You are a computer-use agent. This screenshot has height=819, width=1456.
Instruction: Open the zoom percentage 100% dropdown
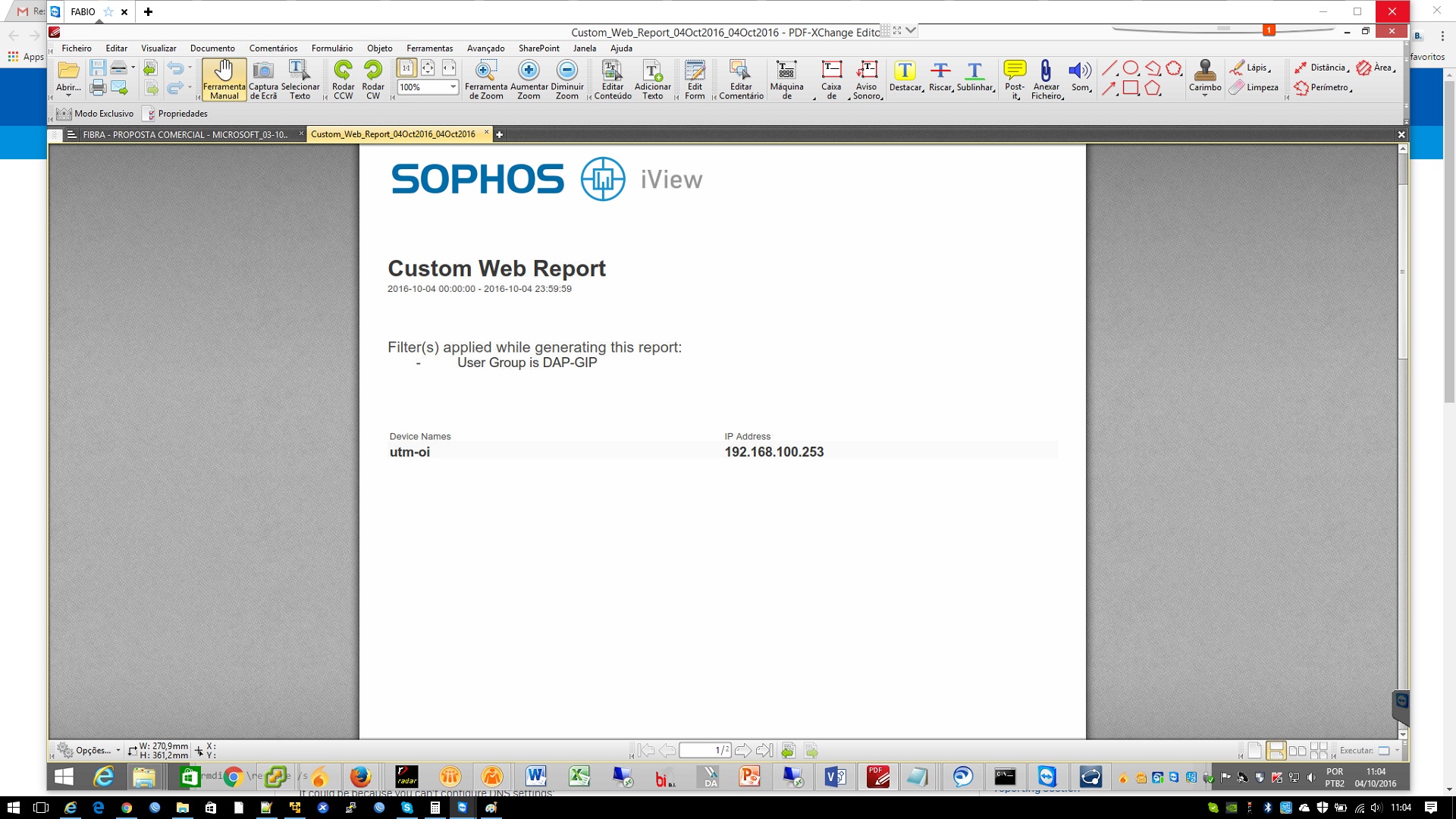[453, 87]
